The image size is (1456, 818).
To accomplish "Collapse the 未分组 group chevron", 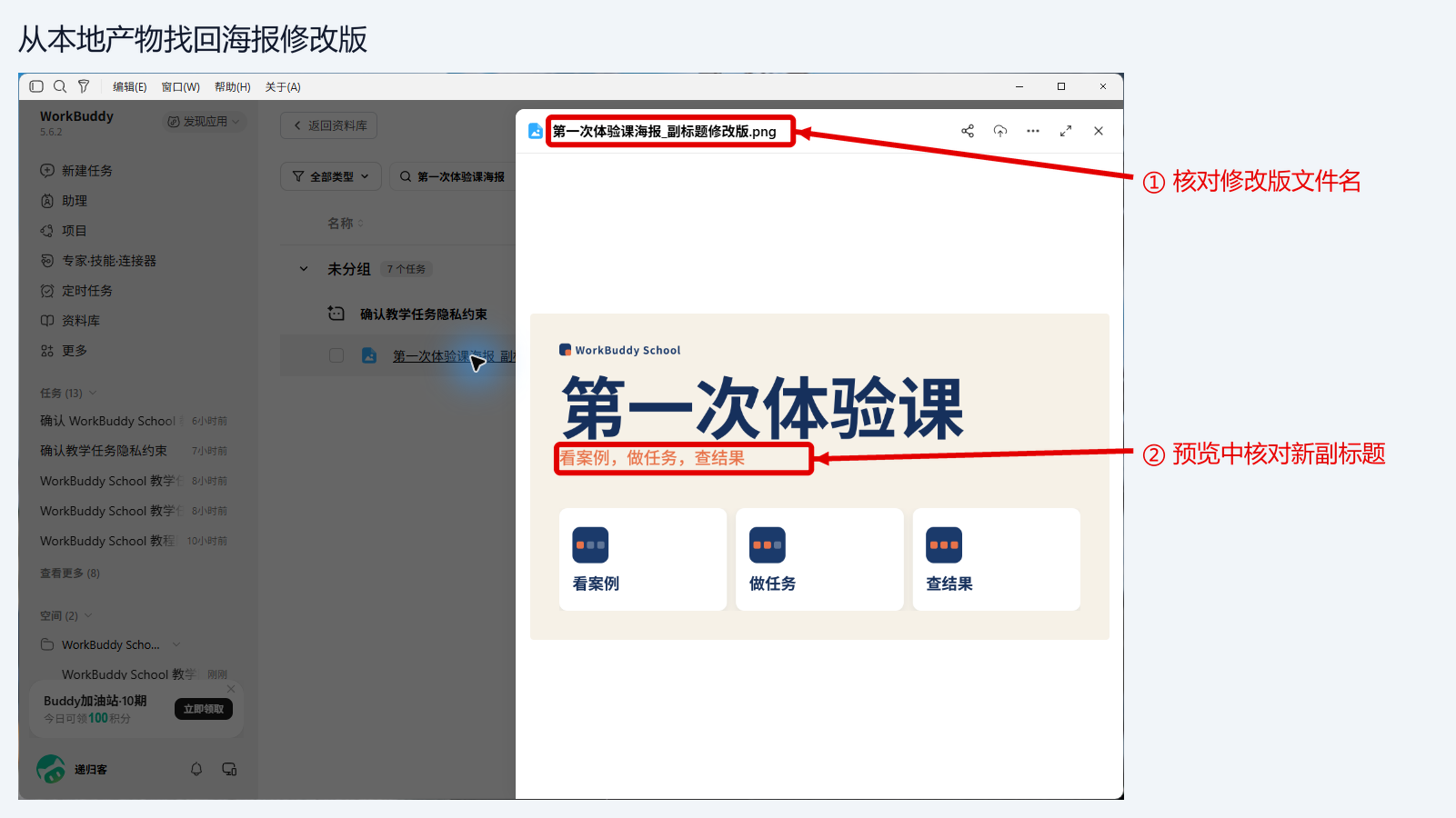I will point(304,269).
